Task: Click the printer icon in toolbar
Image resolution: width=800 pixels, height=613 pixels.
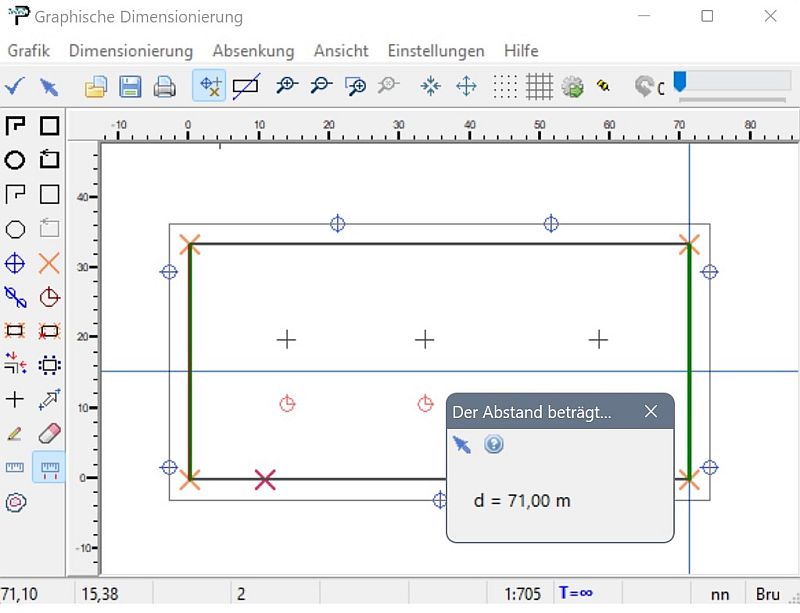Action: pos(164,87)
